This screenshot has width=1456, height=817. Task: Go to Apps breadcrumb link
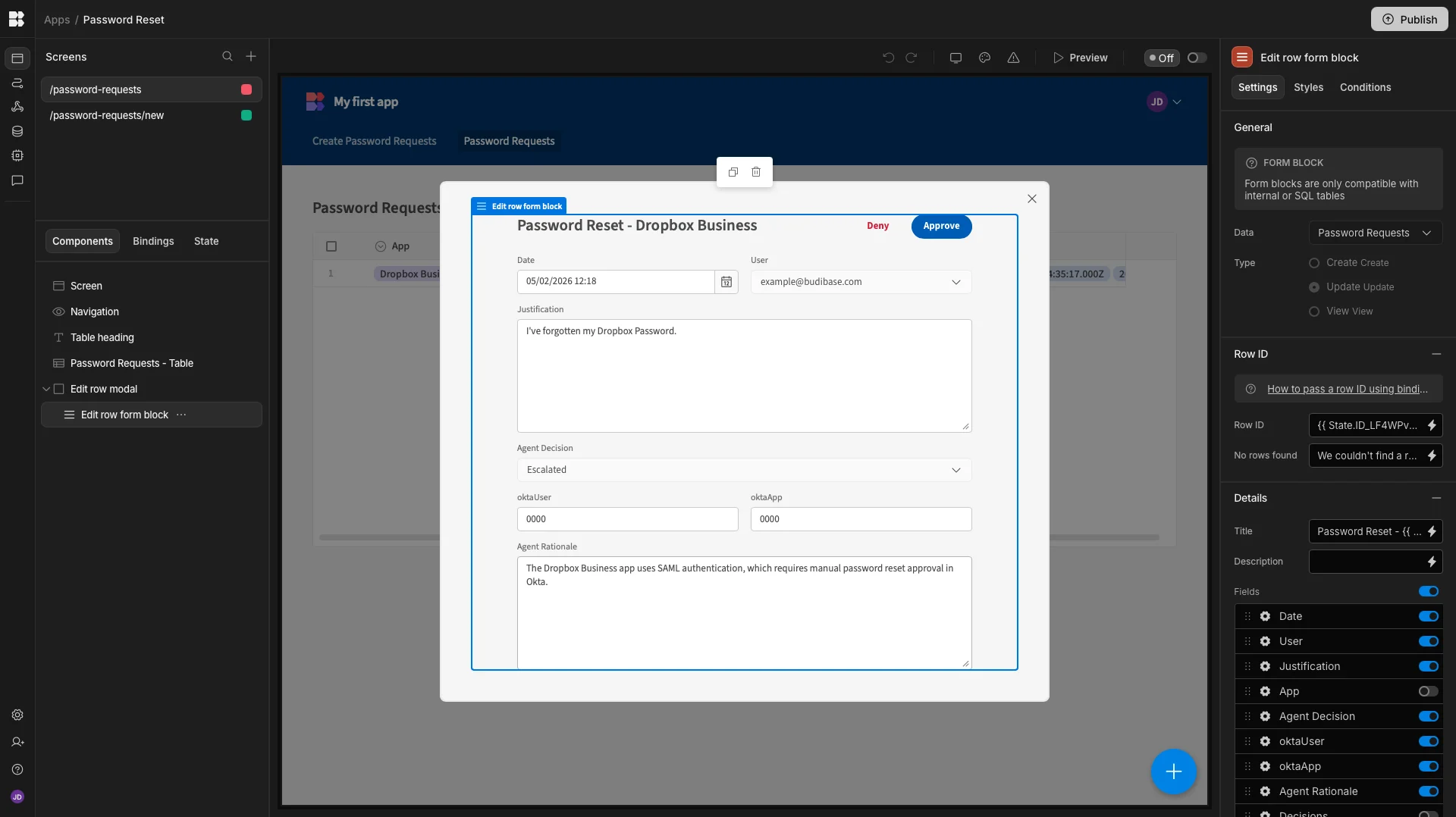click(57, 20)
